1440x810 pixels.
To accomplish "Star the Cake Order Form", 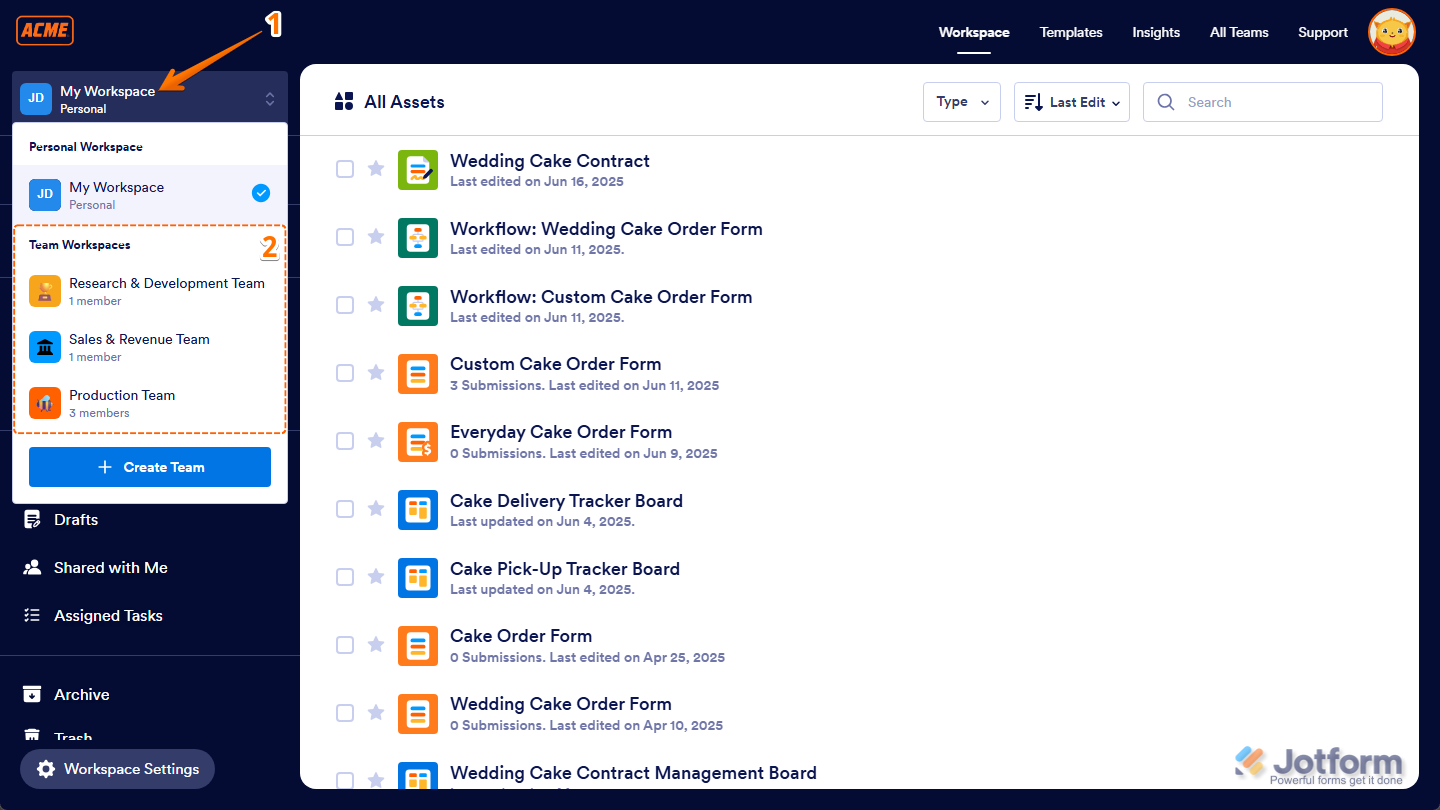I will (376, 644).
